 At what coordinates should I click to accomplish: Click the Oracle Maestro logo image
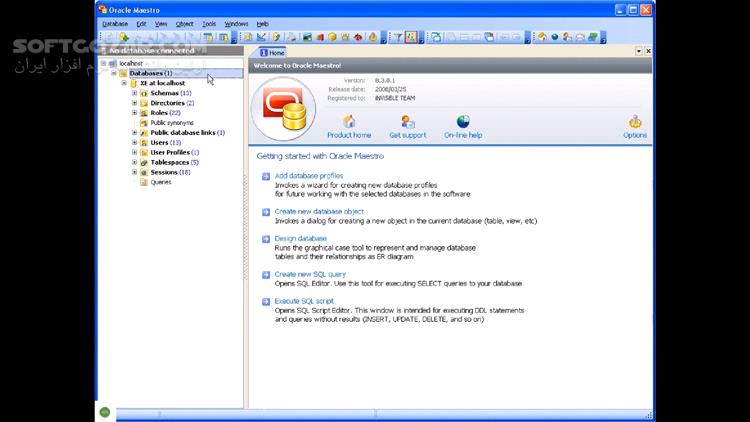pyautogui.click(x=283, y=109)
